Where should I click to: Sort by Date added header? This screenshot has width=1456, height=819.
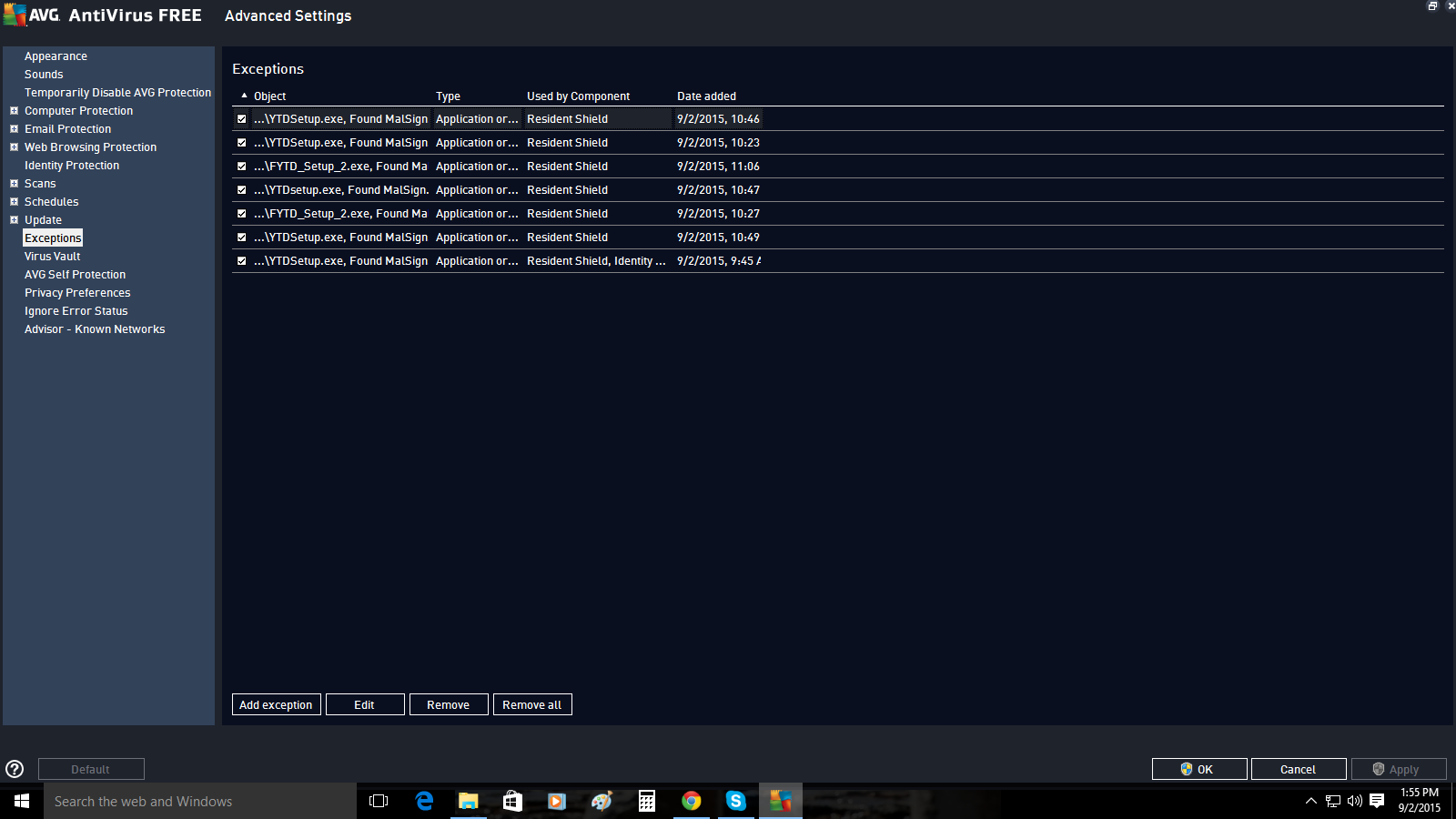[x=706, y=96]
